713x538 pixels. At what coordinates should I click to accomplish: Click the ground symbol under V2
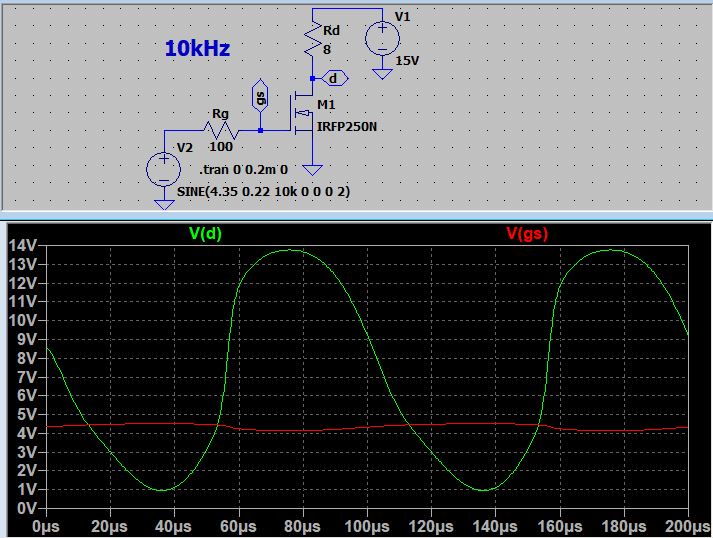point(164,204)
